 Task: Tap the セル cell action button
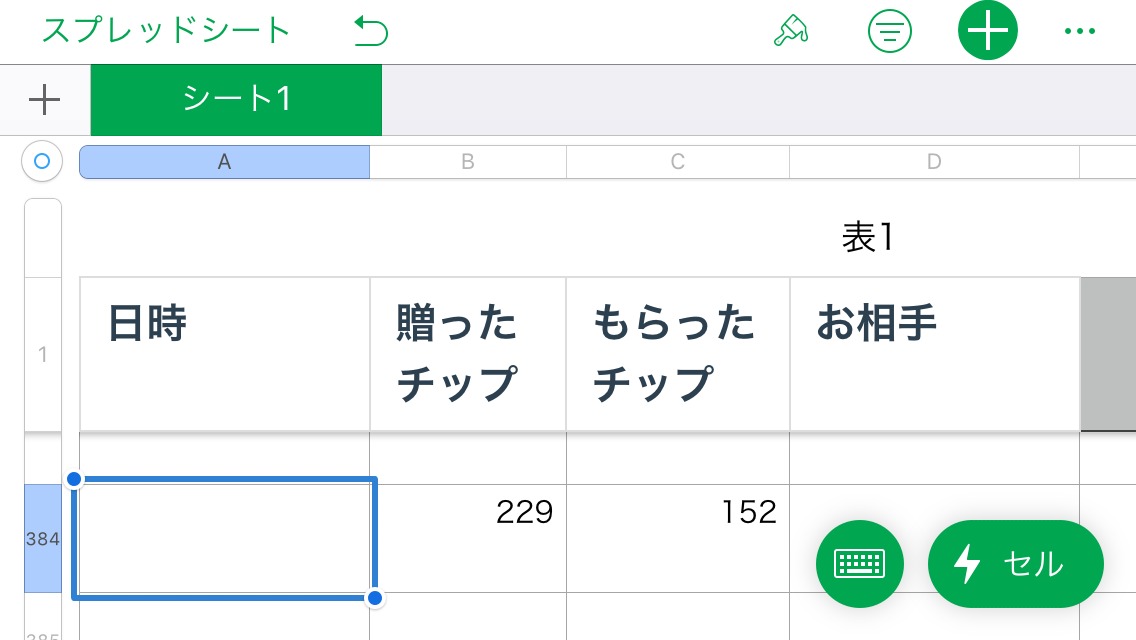(x=1015, y=565)
